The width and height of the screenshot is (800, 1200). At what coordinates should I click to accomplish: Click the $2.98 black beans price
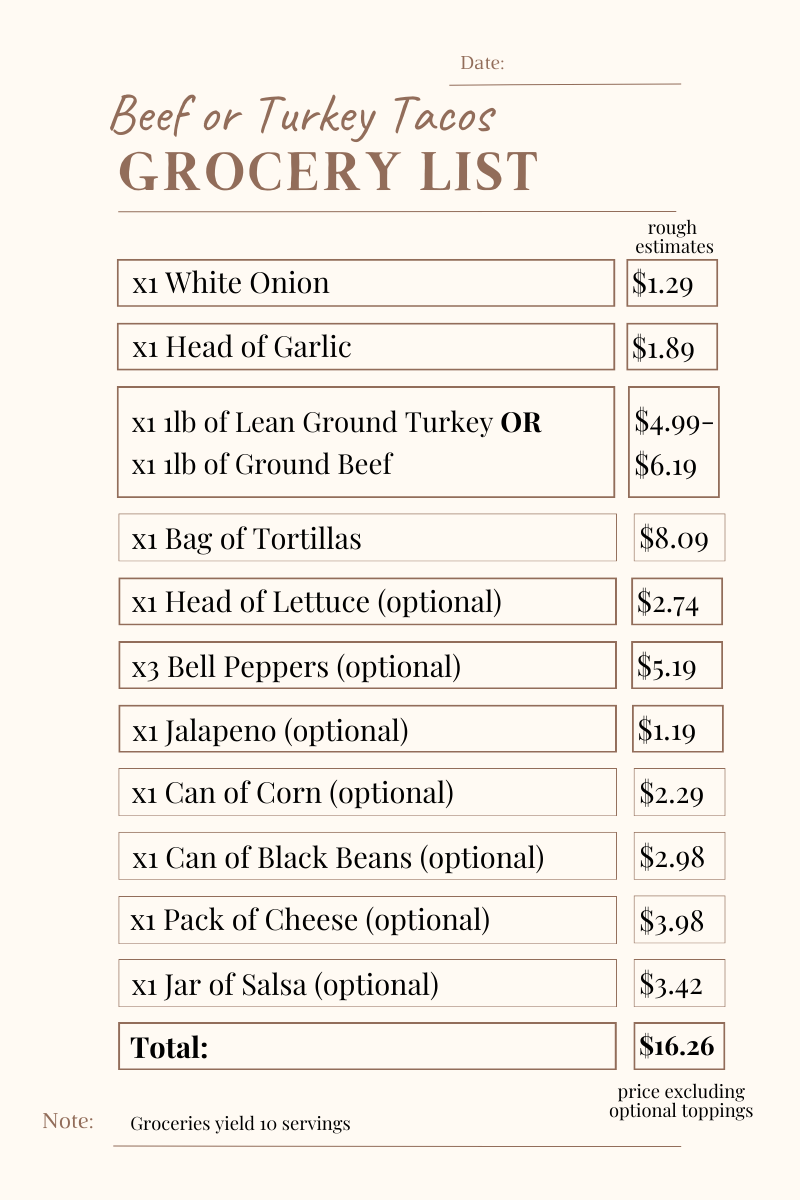click(679, 856)
